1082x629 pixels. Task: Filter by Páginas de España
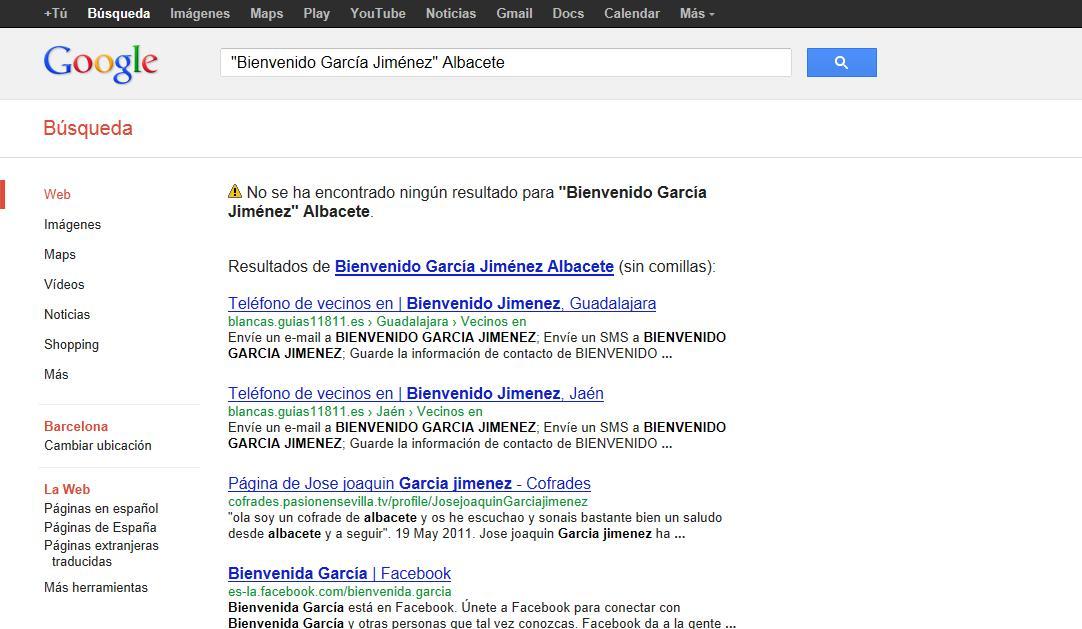(100, 527)
